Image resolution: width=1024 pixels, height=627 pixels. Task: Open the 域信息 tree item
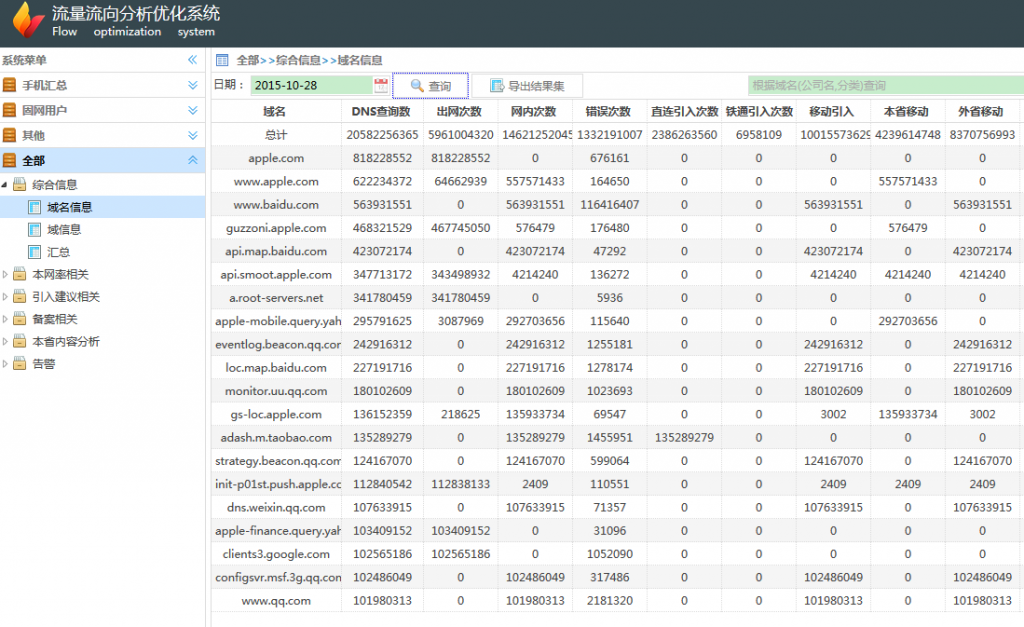coord(64,229)
